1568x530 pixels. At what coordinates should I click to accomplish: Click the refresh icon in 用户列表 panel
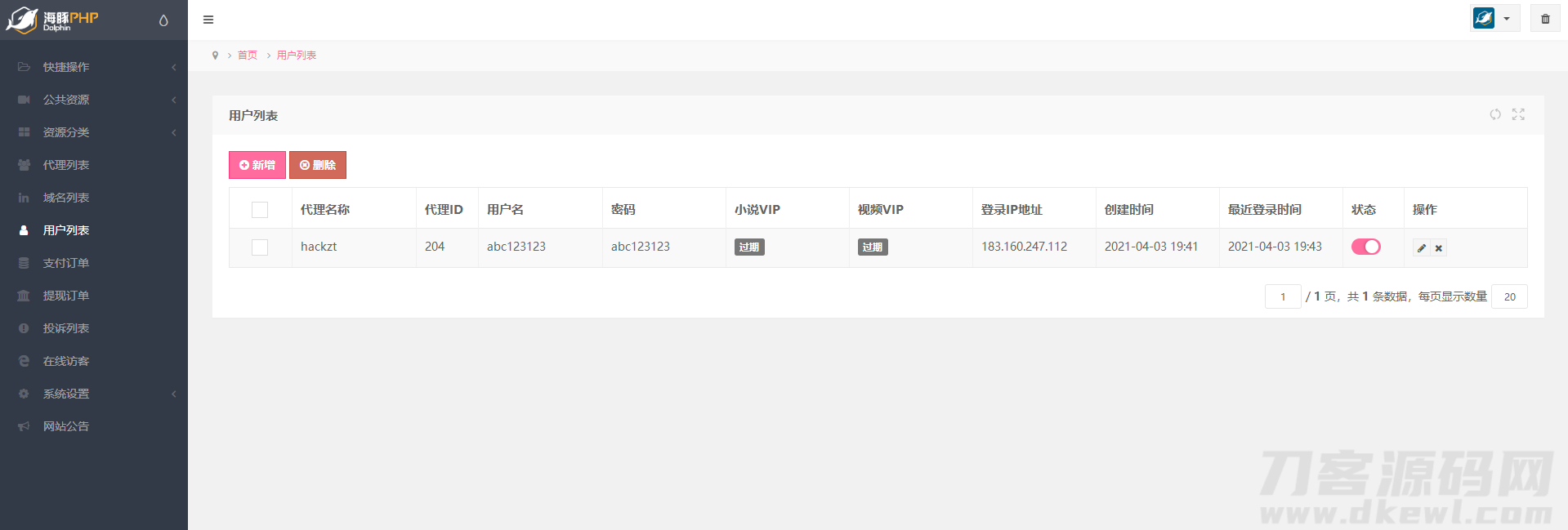[1494, 114]
